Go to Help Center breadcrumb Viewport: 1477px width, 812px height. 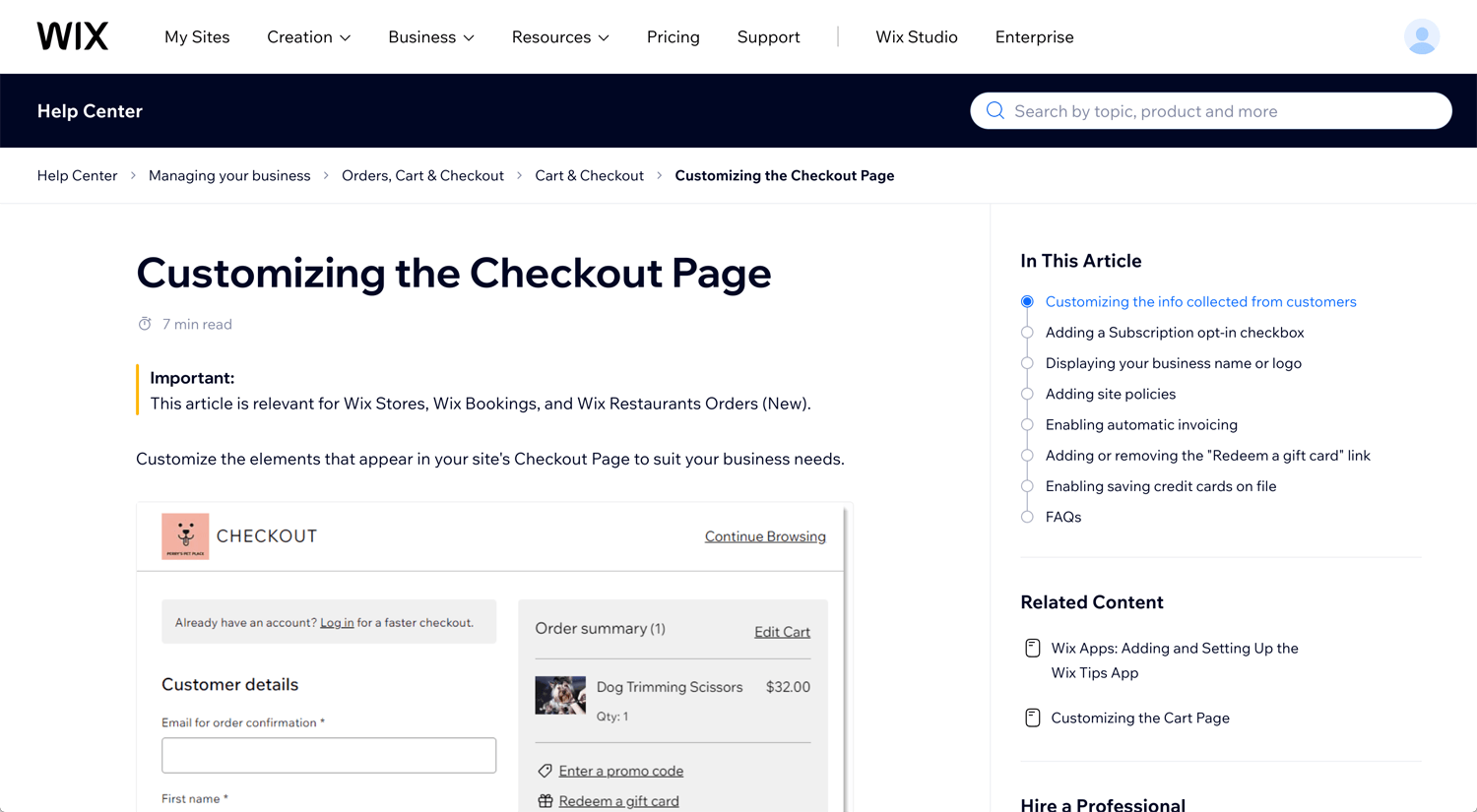tap(77, 175)
